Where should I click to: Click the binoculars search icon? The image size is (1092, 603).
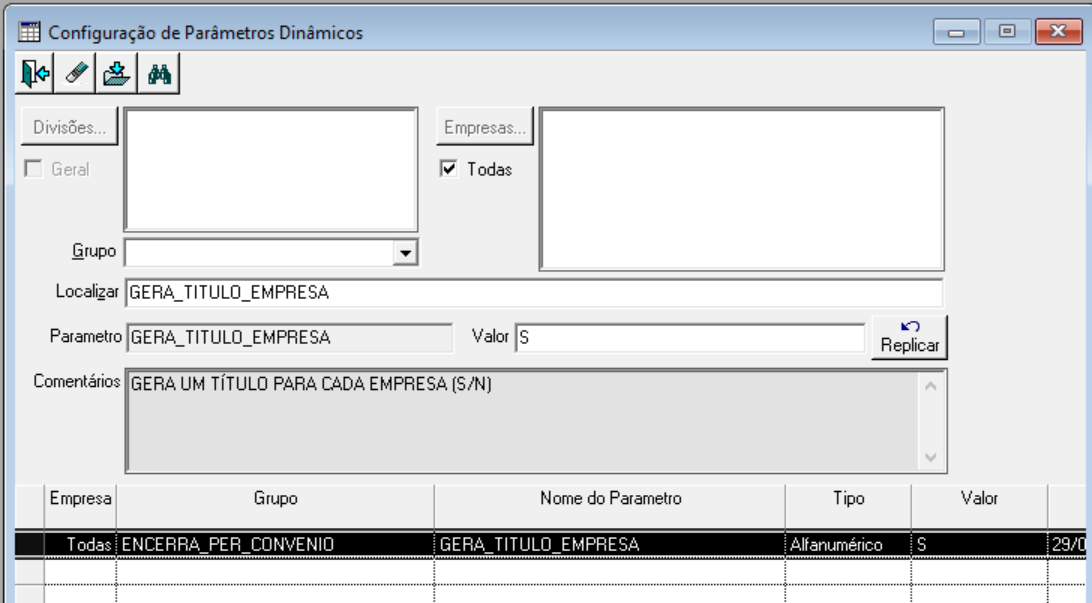pyautogui.click(x=159, y=73)
